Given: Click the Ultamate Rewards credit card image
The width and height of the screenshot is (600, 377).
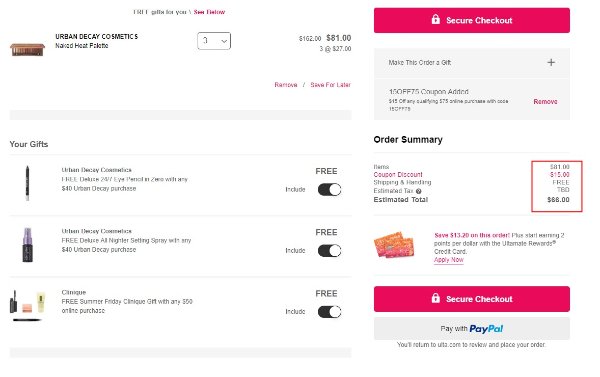Looking at the screenshot, I should pyautogui.click(x=394, y=245).
